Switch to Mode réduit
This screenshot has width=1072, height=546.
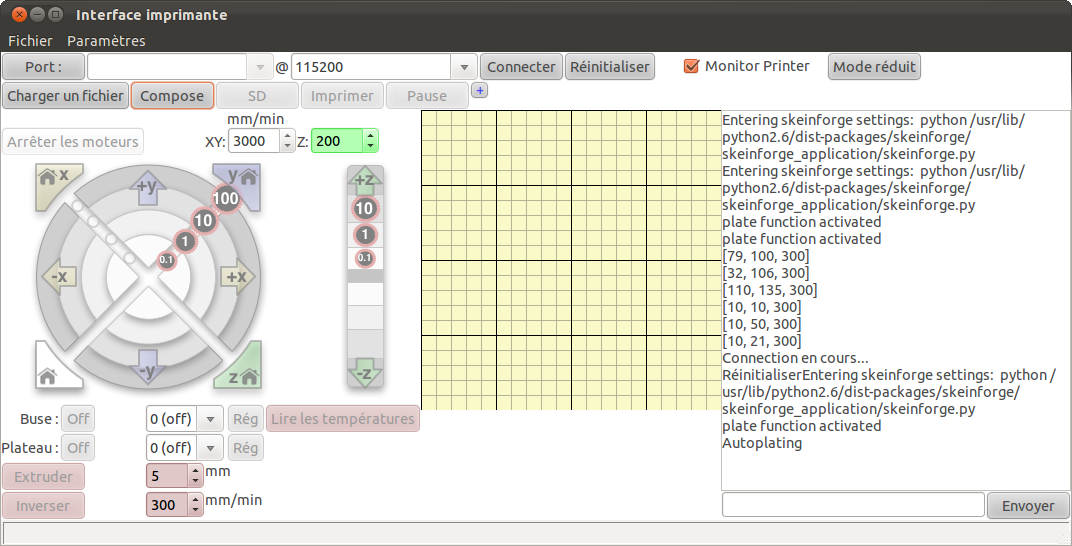pos(874,67)
